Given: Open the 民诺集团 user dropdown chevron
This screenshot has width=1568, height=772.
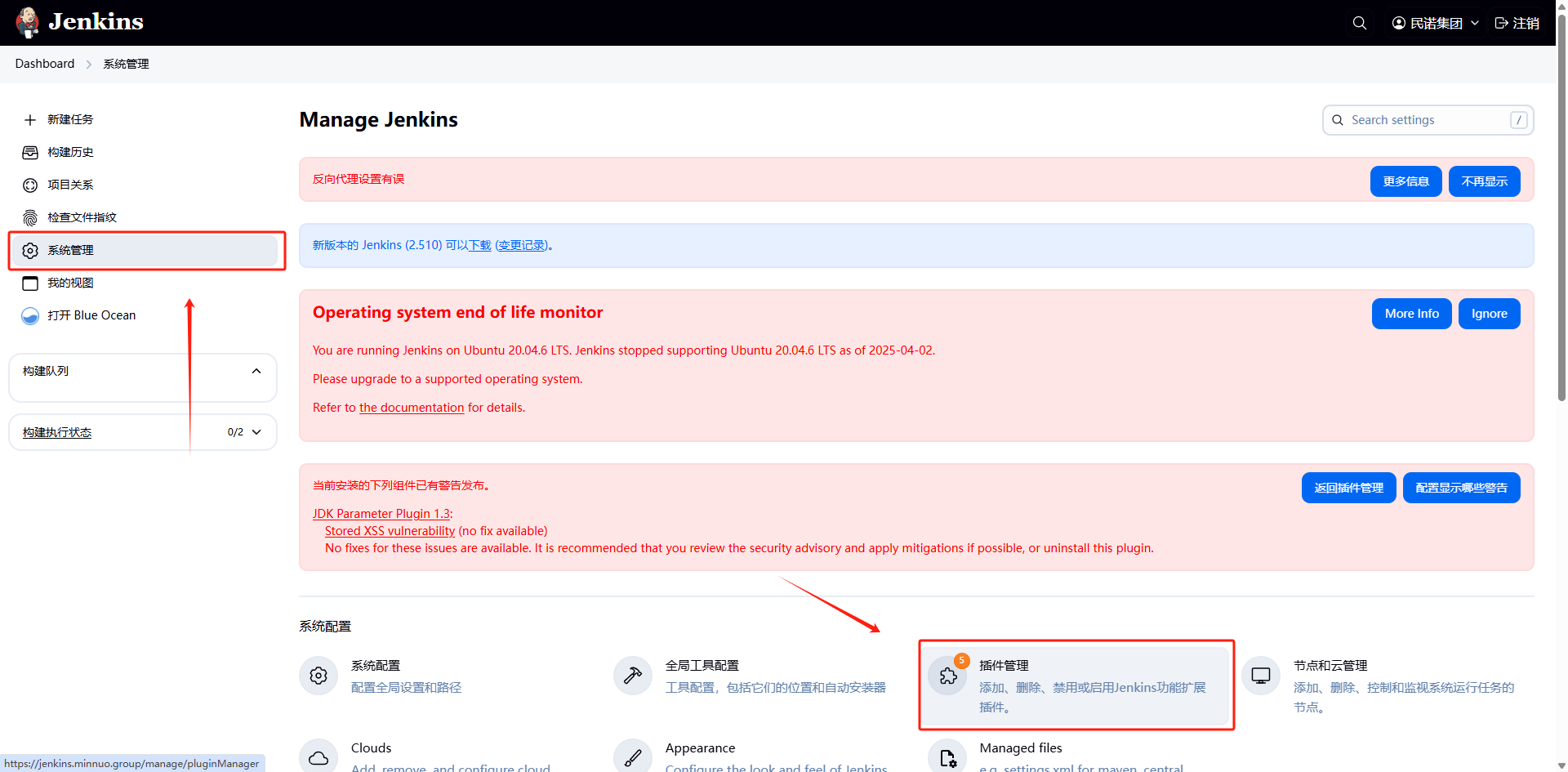Looking at the screenshot, I should pos(1475,23).
